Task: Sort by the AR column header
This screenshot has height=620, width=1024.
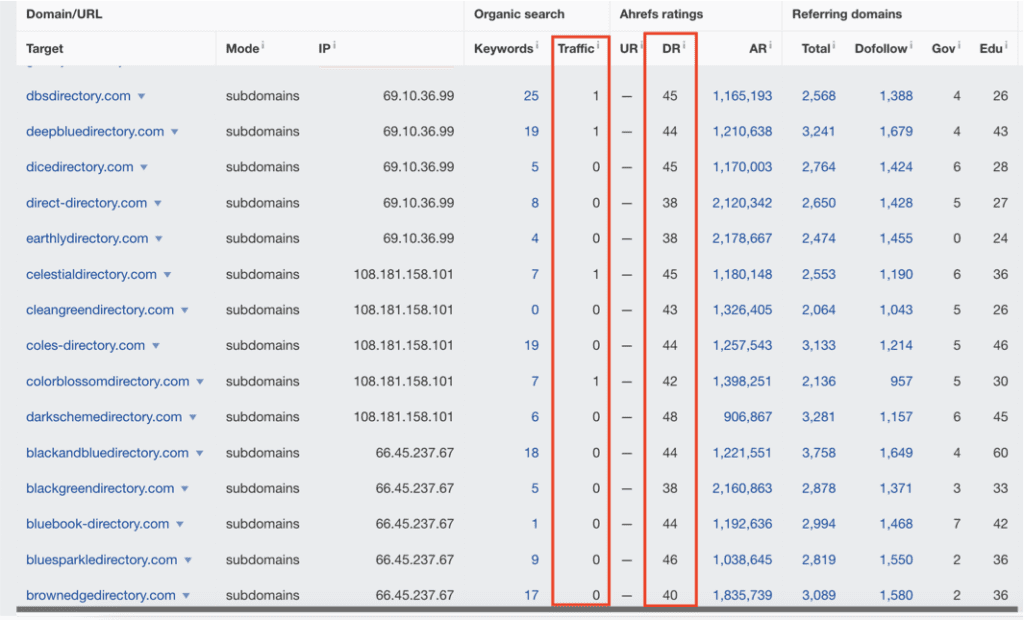Action: point(758,49)
